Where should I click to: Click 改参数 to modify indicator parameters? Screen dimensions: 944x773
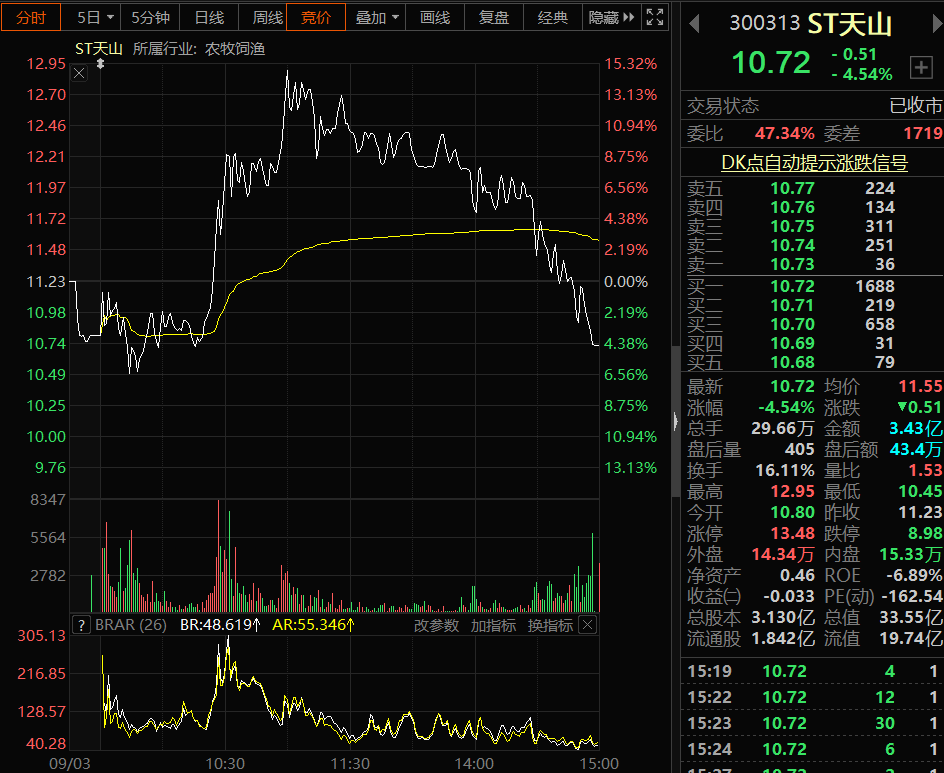coord(436,625)
